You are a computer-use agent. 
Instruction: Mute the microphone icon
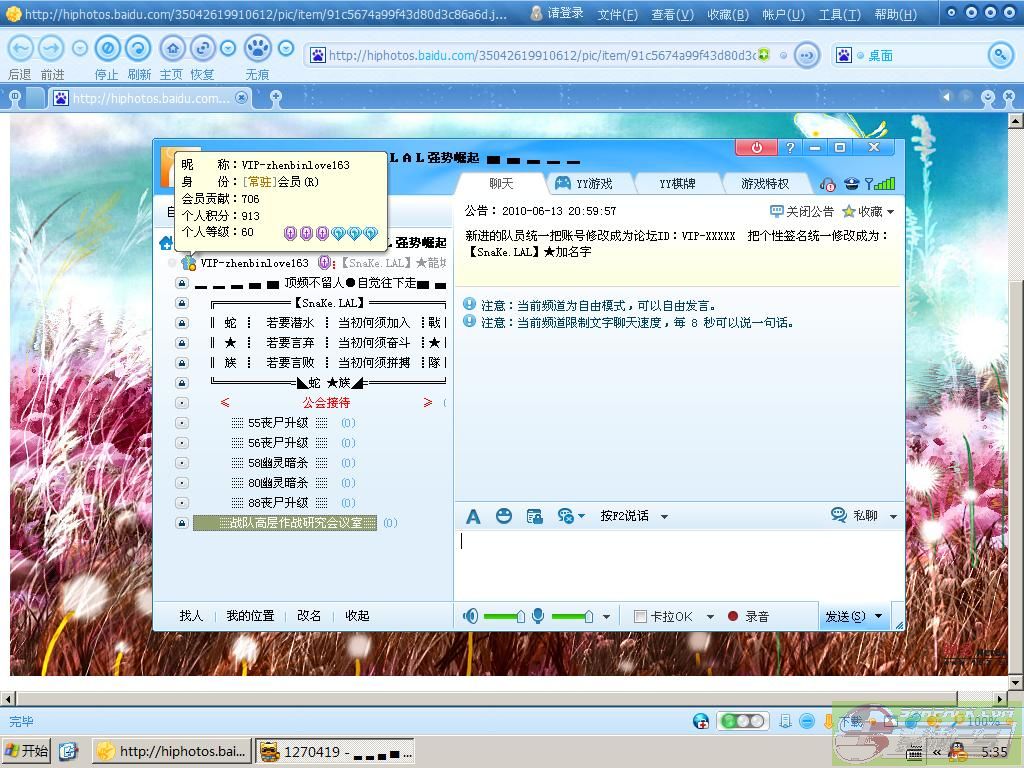point(538,616)
